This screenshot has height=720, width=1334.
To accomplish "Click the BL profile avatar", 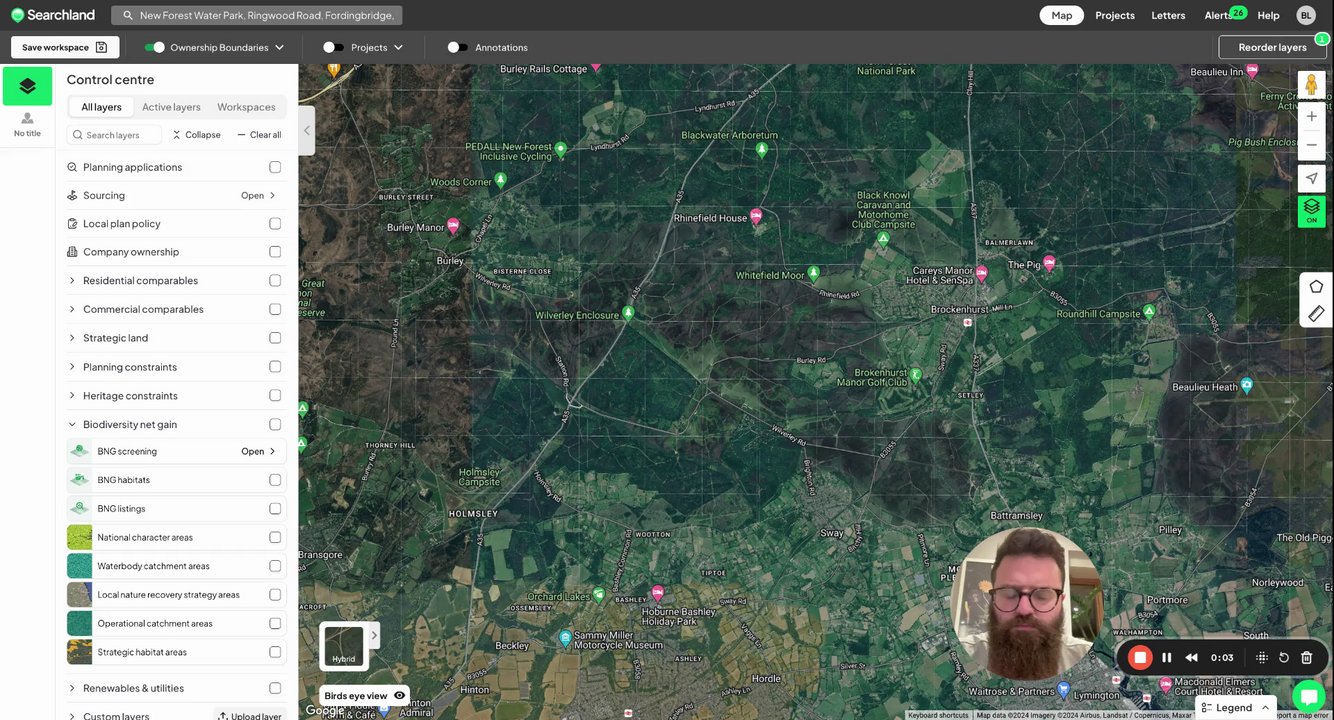I will click(x=1306, y=15).
